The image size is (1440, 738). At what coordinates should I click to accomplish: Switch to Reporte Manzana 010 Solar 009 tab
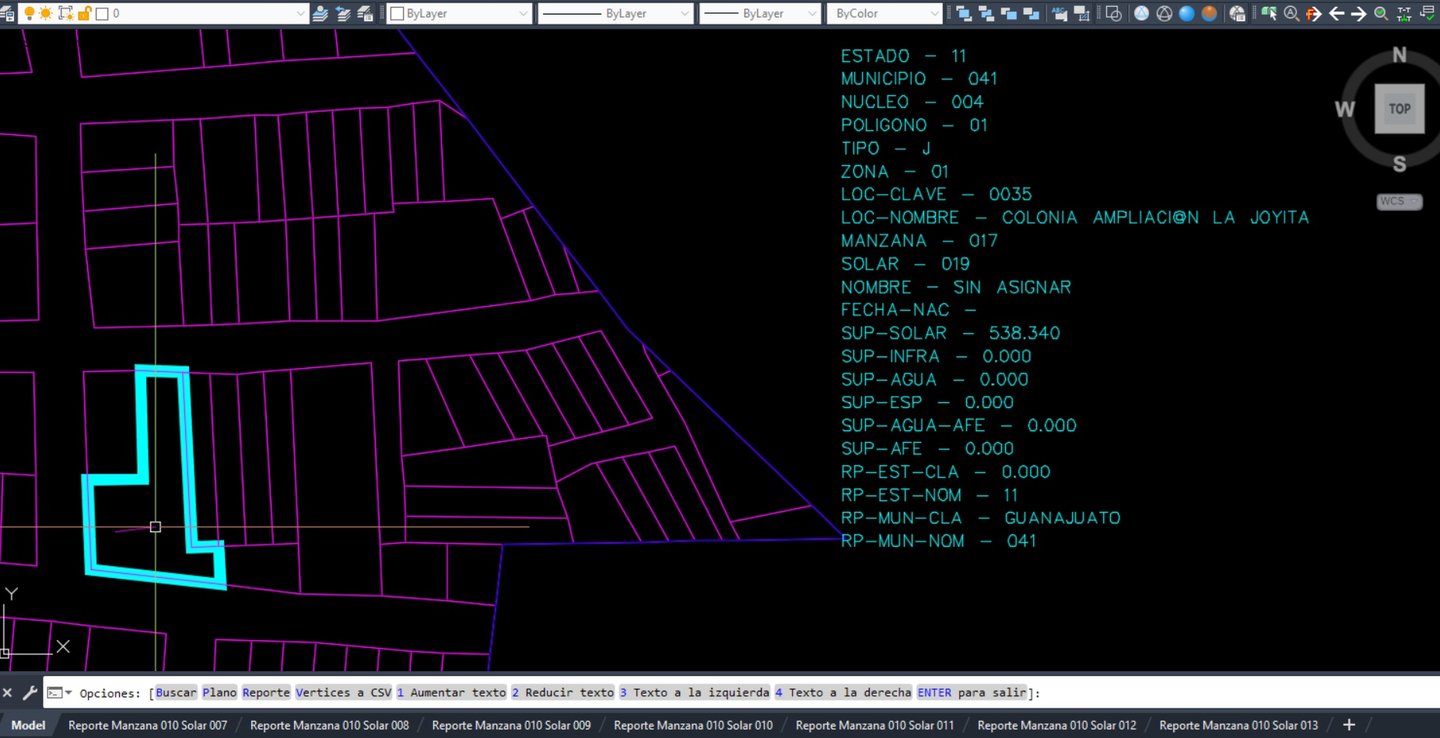[511, 725]
